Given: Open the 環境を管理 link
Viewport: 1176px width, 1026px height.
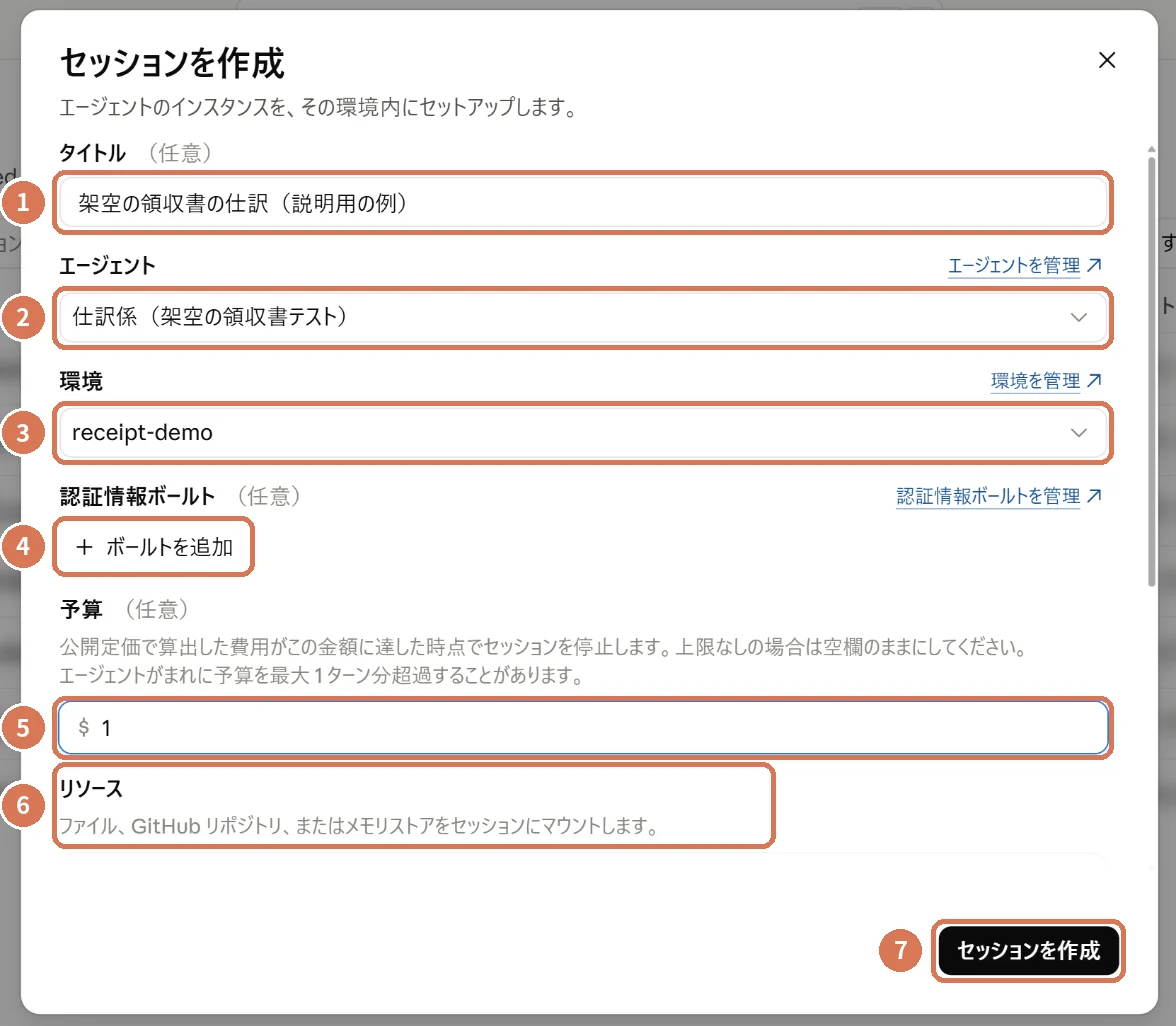Looking at the screenshot, I should (1046, 381).
